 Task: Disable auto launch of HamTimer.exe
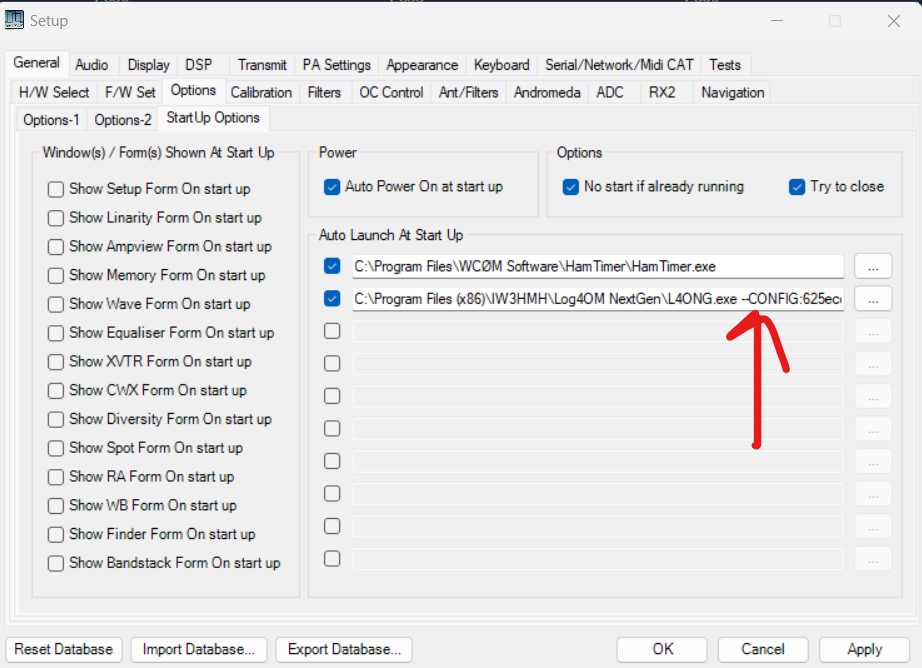click(x=333, y=267)
